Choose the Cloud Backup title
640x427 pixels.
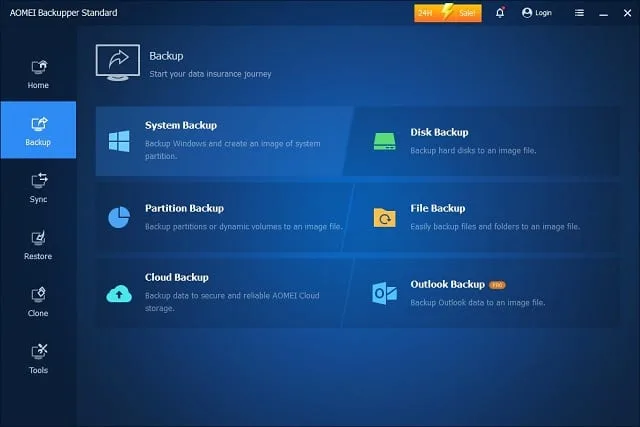pos(177,277)
